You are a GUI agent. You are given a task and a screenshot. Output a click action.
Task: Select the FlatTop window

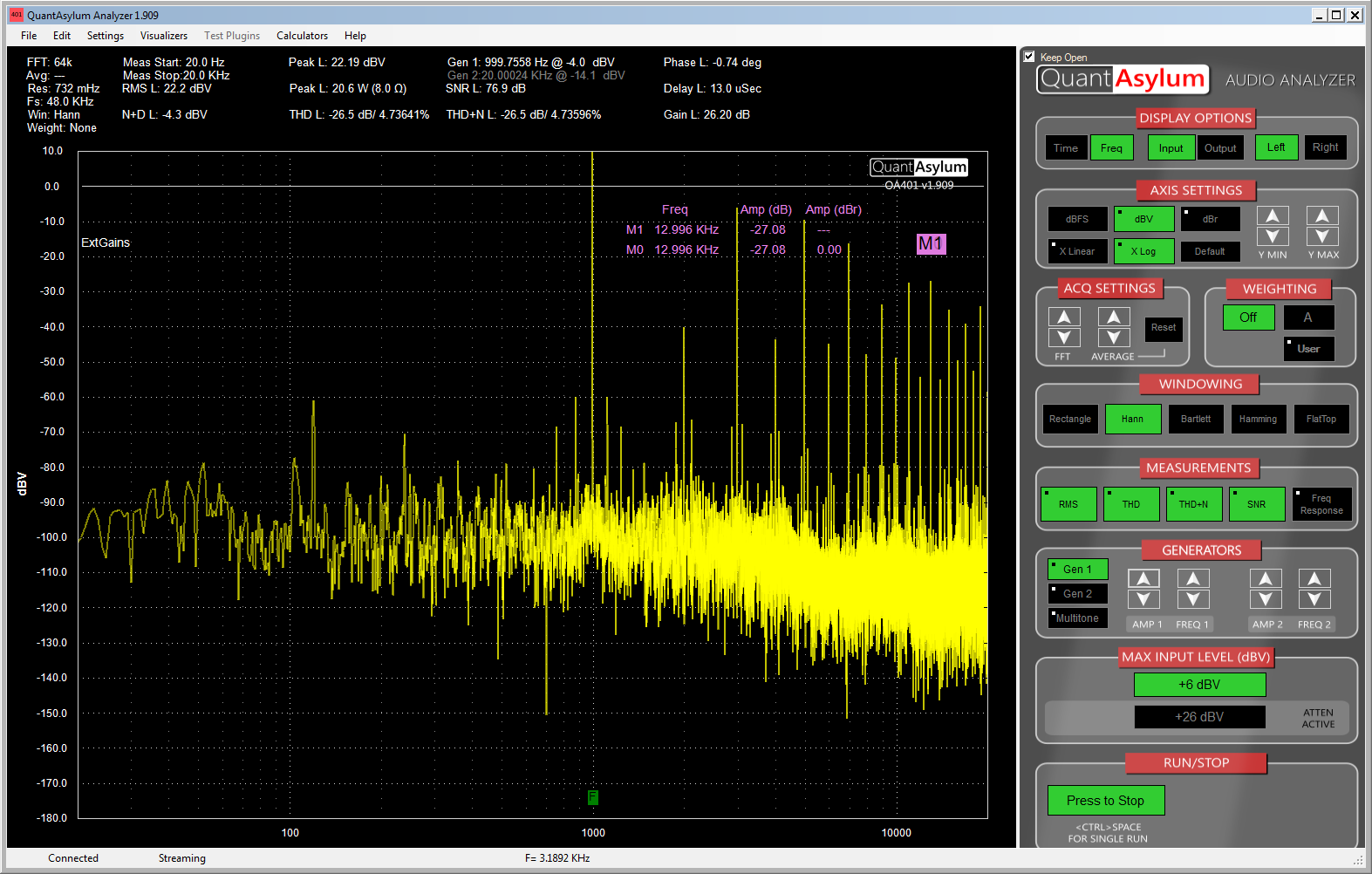tap(1321, 420)
